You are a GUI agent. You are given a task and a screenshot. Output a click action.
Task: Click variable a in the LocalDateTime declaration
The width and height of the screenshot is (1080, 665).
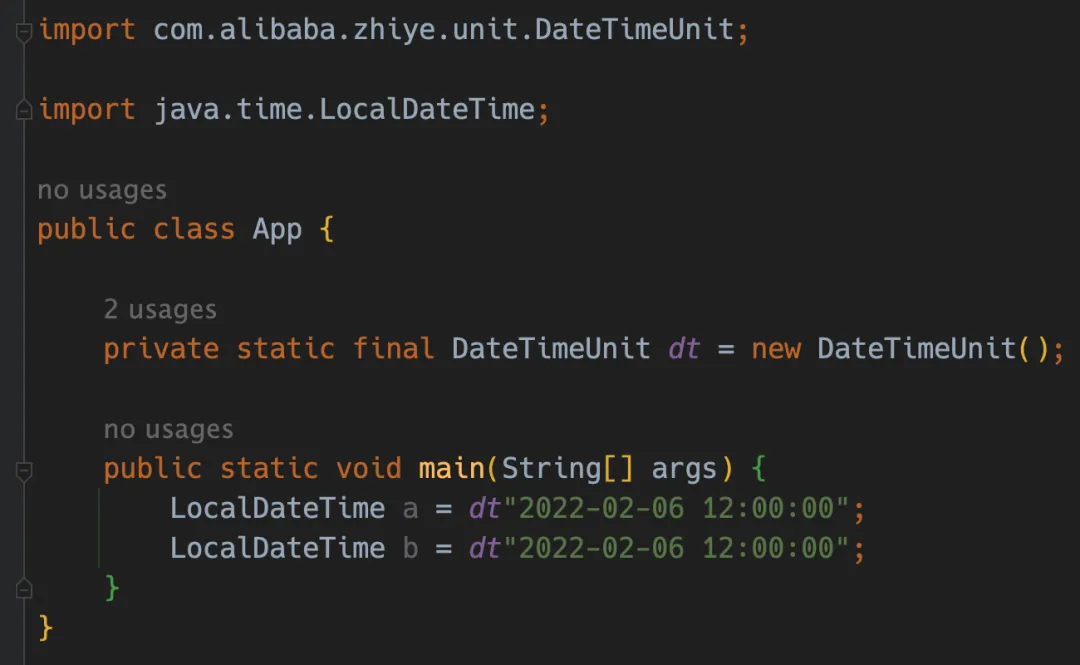point(411,509)
